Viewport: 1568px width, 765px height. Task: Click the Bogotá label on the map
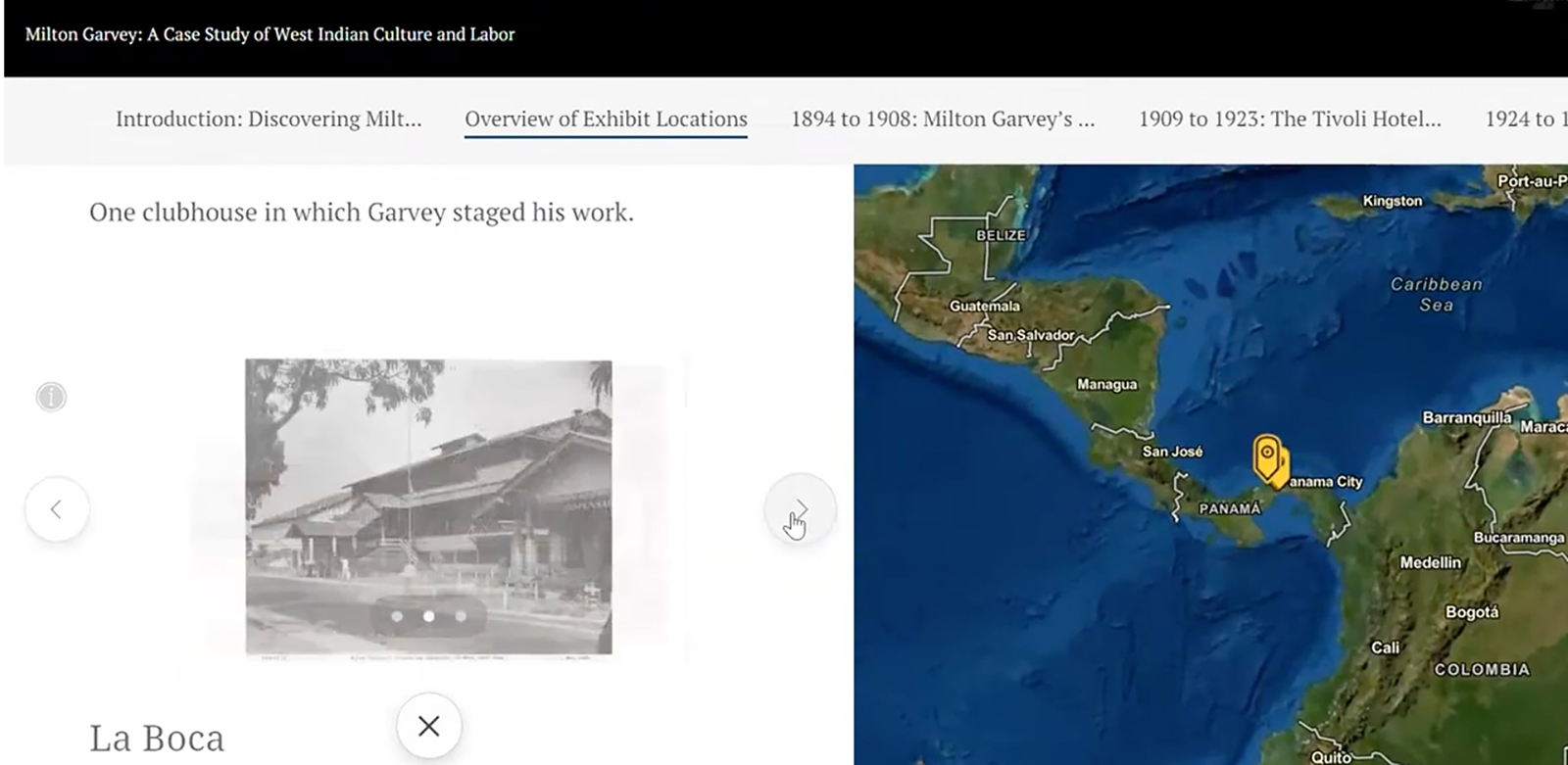click(x=1472, y=612)
